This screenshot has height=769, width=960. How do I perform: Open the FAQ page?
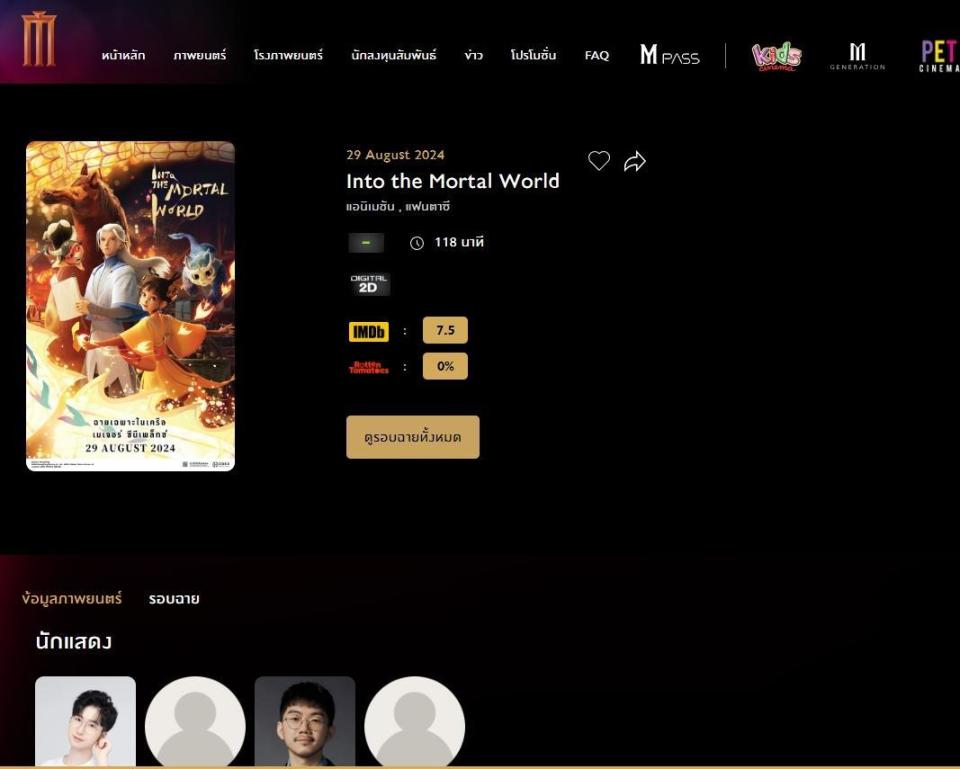pyautogui.click(x=596, y=57)
